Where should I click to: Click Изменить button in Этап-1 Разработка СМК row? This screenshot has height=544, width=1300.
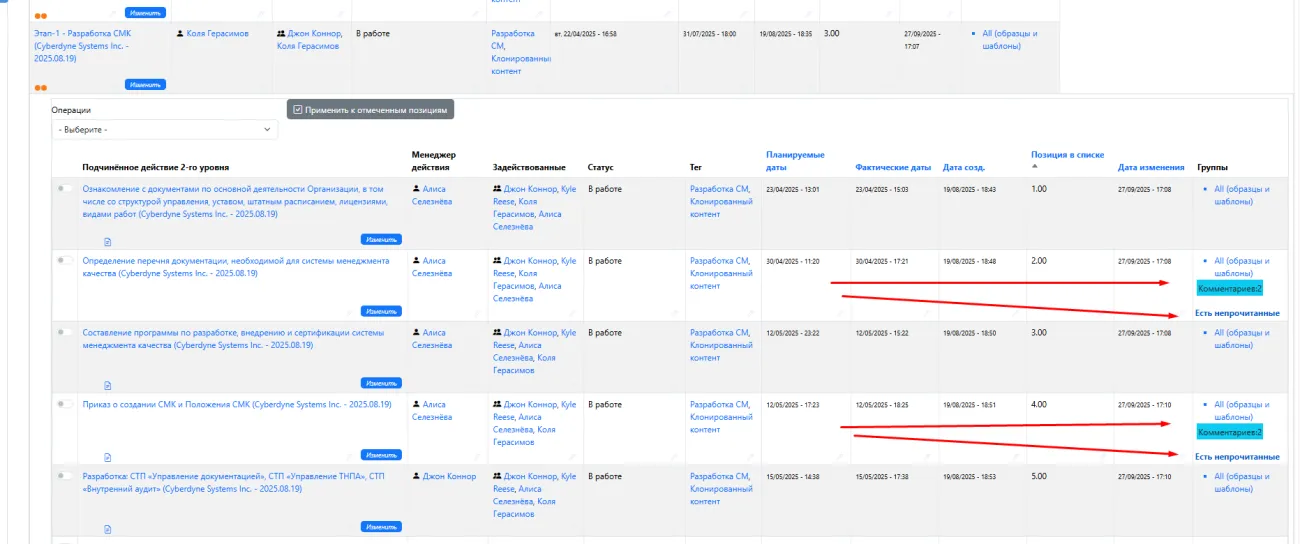coord(145,85)
